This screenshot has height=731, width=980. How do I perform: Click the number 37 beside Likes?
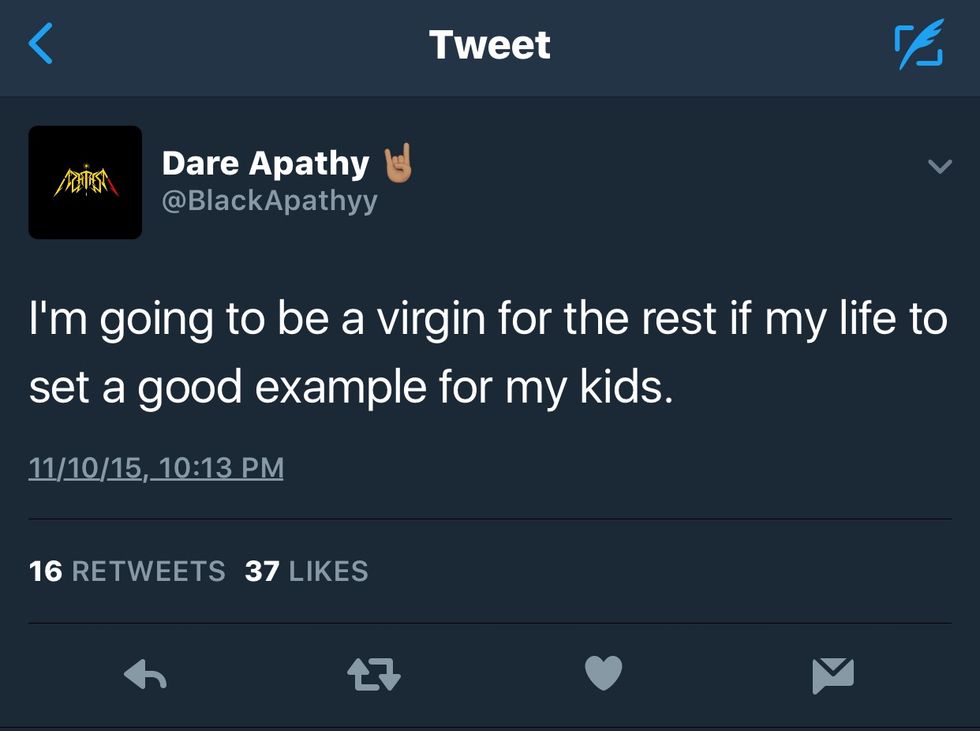coord(262,571)
